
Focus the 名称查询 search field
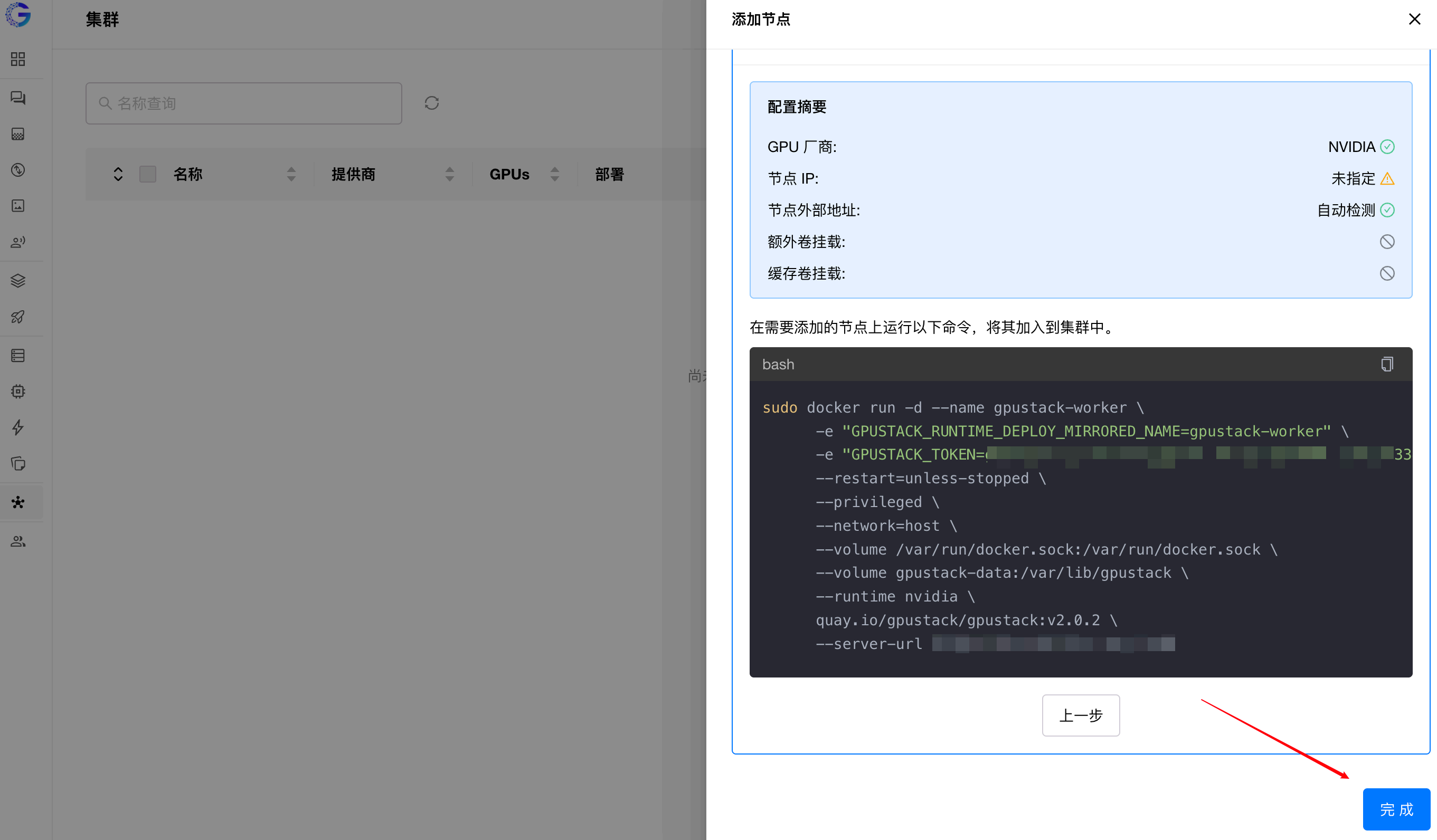click(244, 103)
